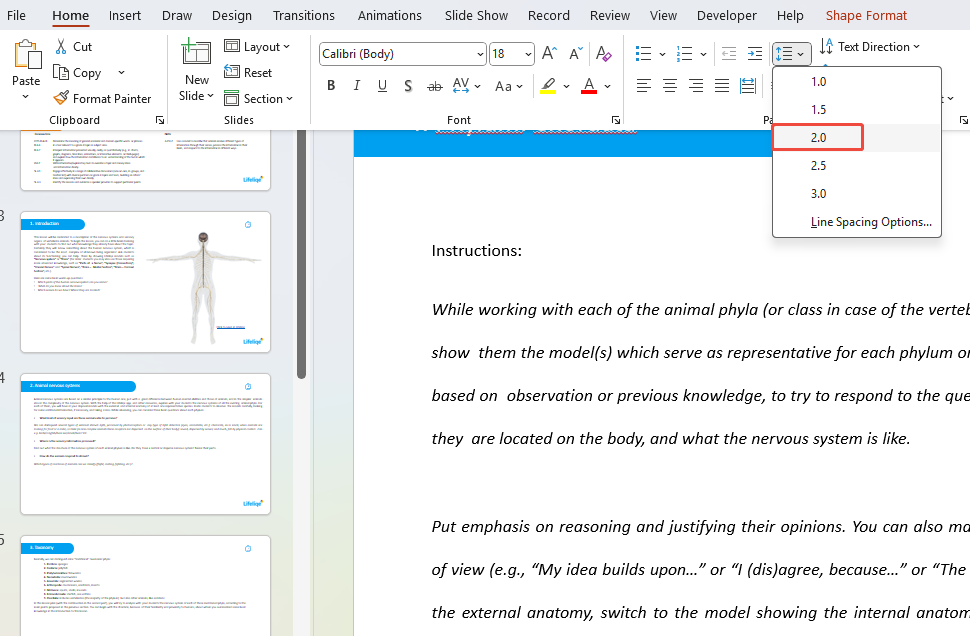The image size is (970, 636).
Task: Toggle Italic formatting
Action: click(357, 86)
